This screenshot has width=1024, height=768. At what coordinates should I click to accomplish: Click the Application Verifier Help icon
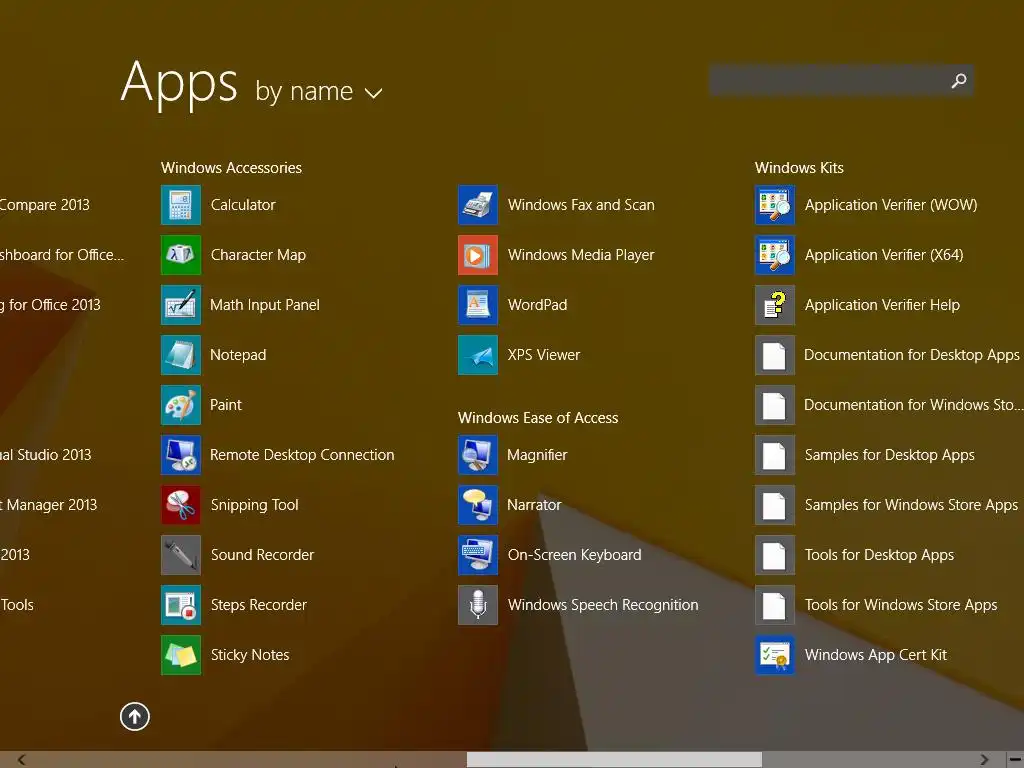click(775, 305)
